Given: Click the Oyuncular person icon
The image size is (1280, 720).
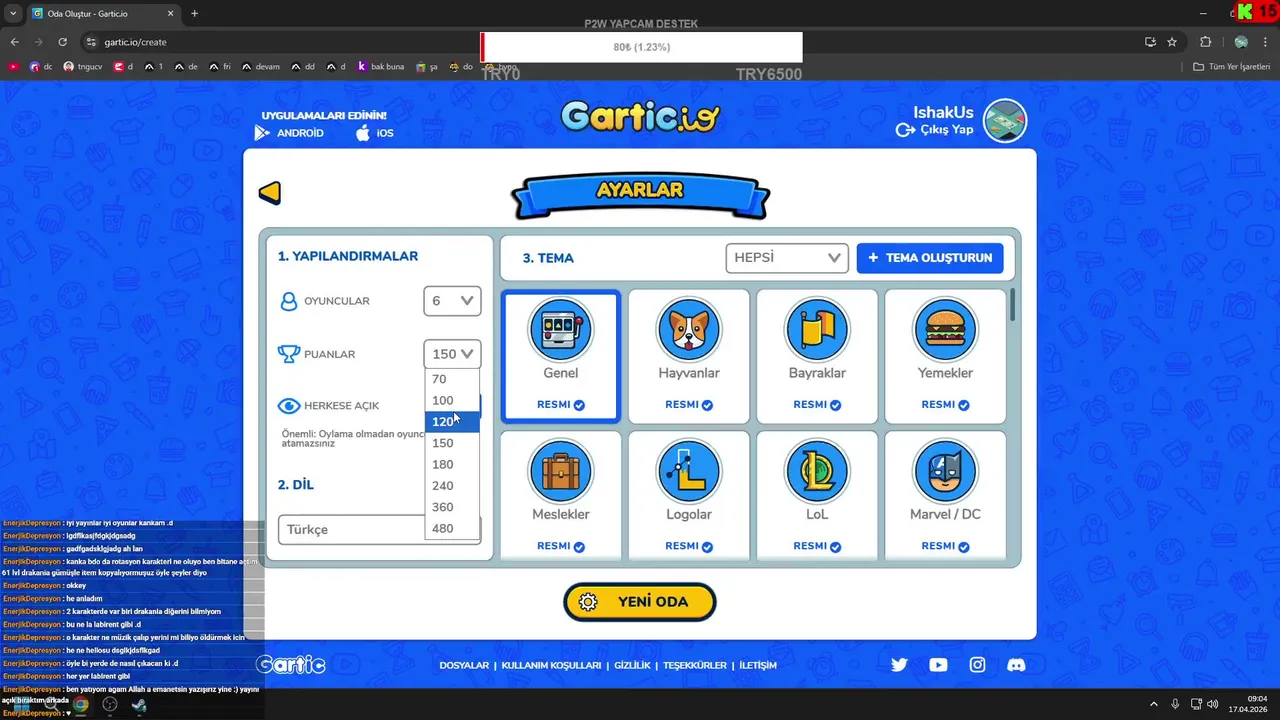Looking at the screenshot, I should (x=289, y=301).
